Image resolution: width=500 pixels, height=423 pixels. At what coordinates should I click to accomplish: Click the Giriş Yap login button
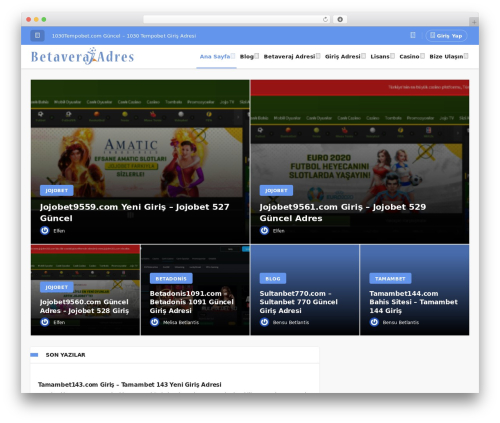(x=446, y=36)
